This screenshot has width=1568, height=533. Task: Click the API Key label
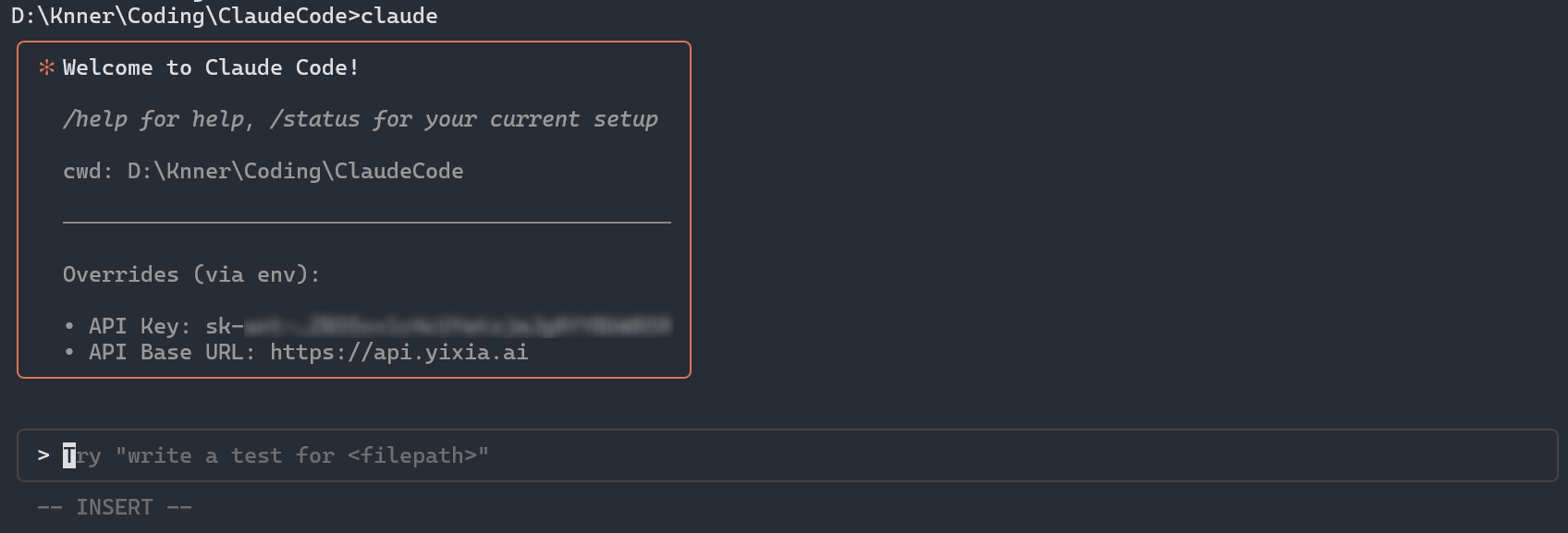tap(140, 326)
